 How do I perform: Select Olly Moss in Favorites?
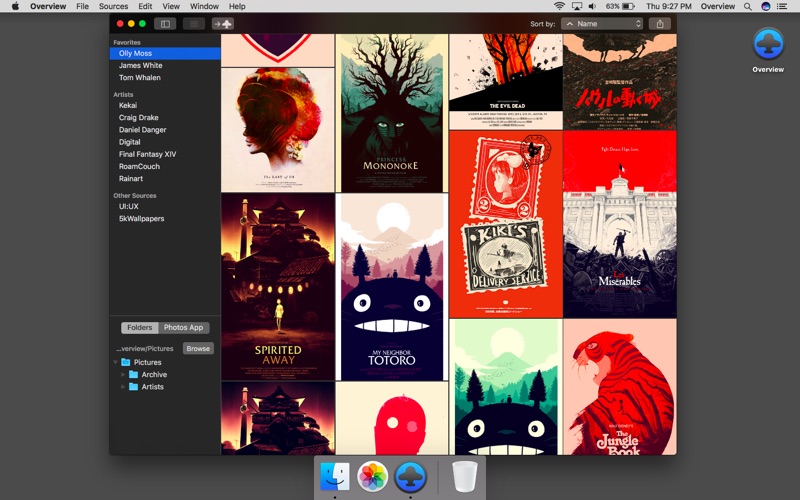click(165, 53)
